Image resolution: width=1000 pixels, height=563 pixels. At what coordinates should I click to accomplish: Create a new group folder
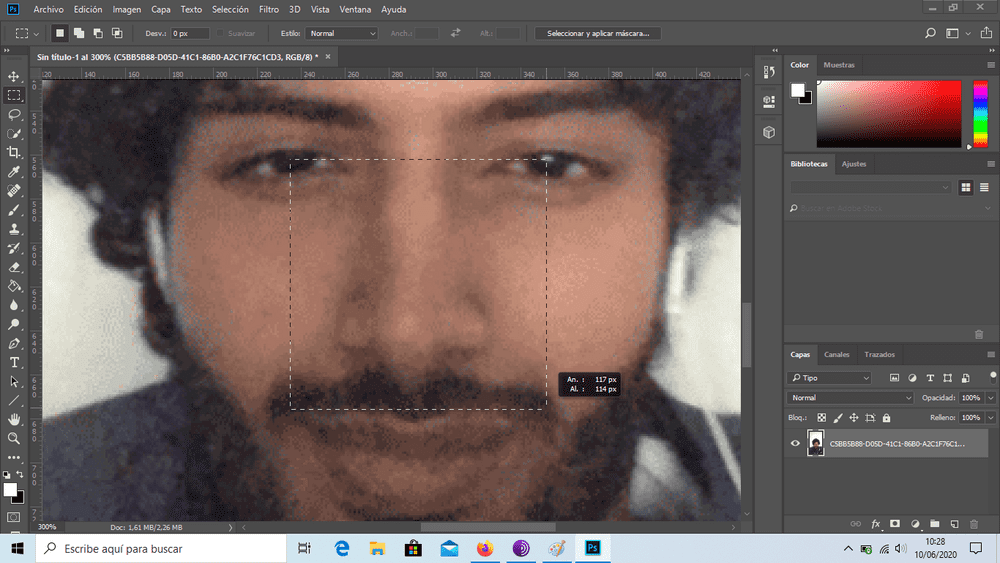tap(934, 524)
